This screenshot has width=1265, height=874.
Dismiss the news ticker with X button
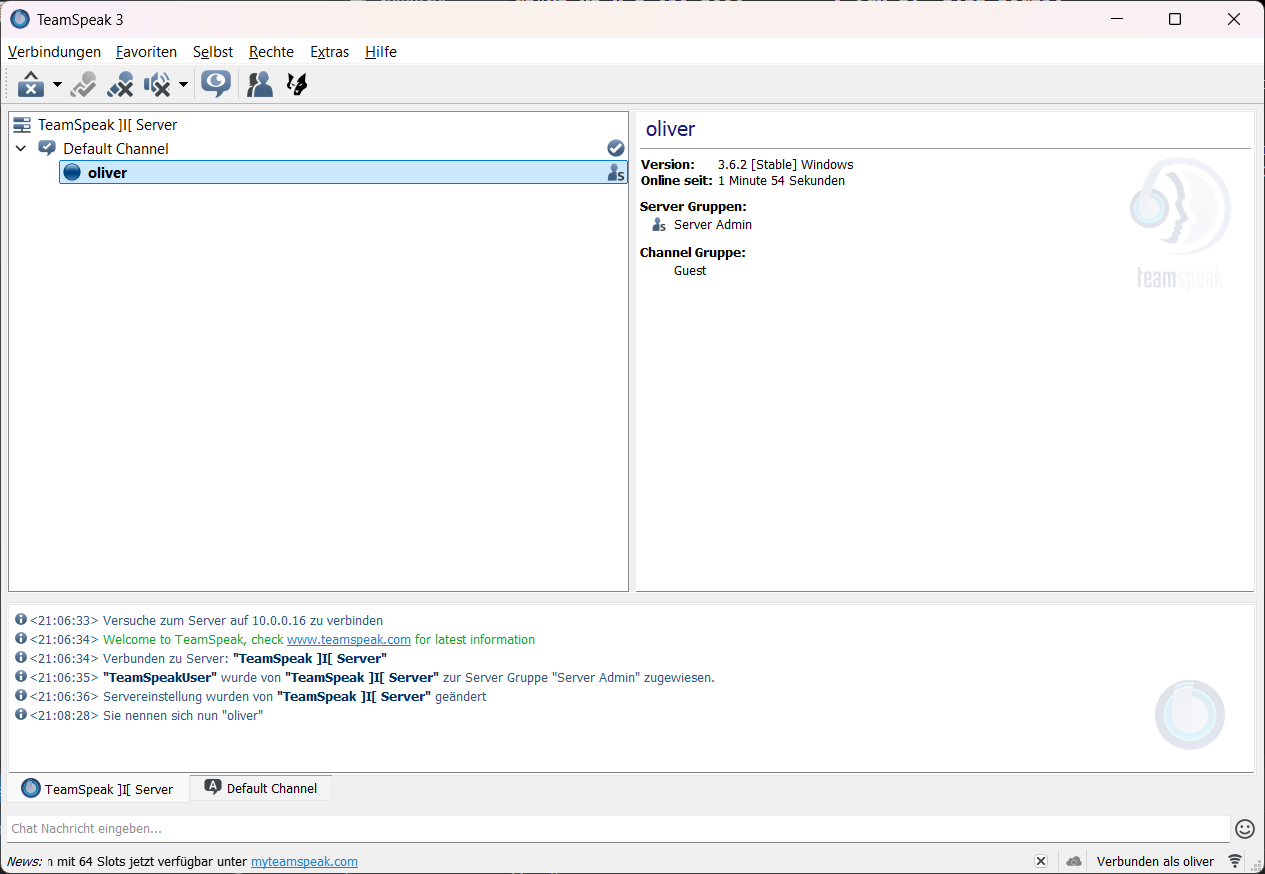1041,861
